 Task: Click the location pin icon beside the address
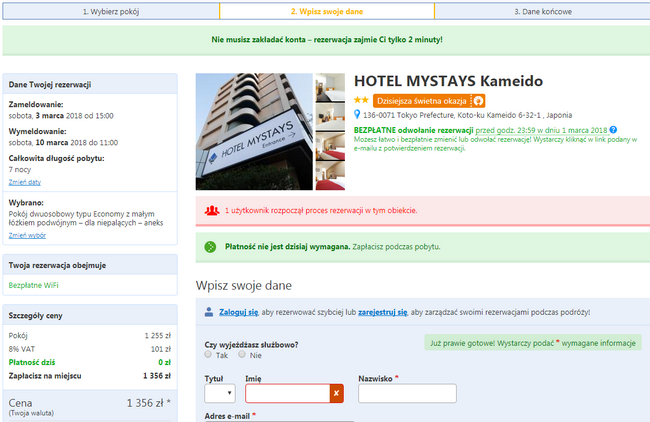tap(357, 114)
